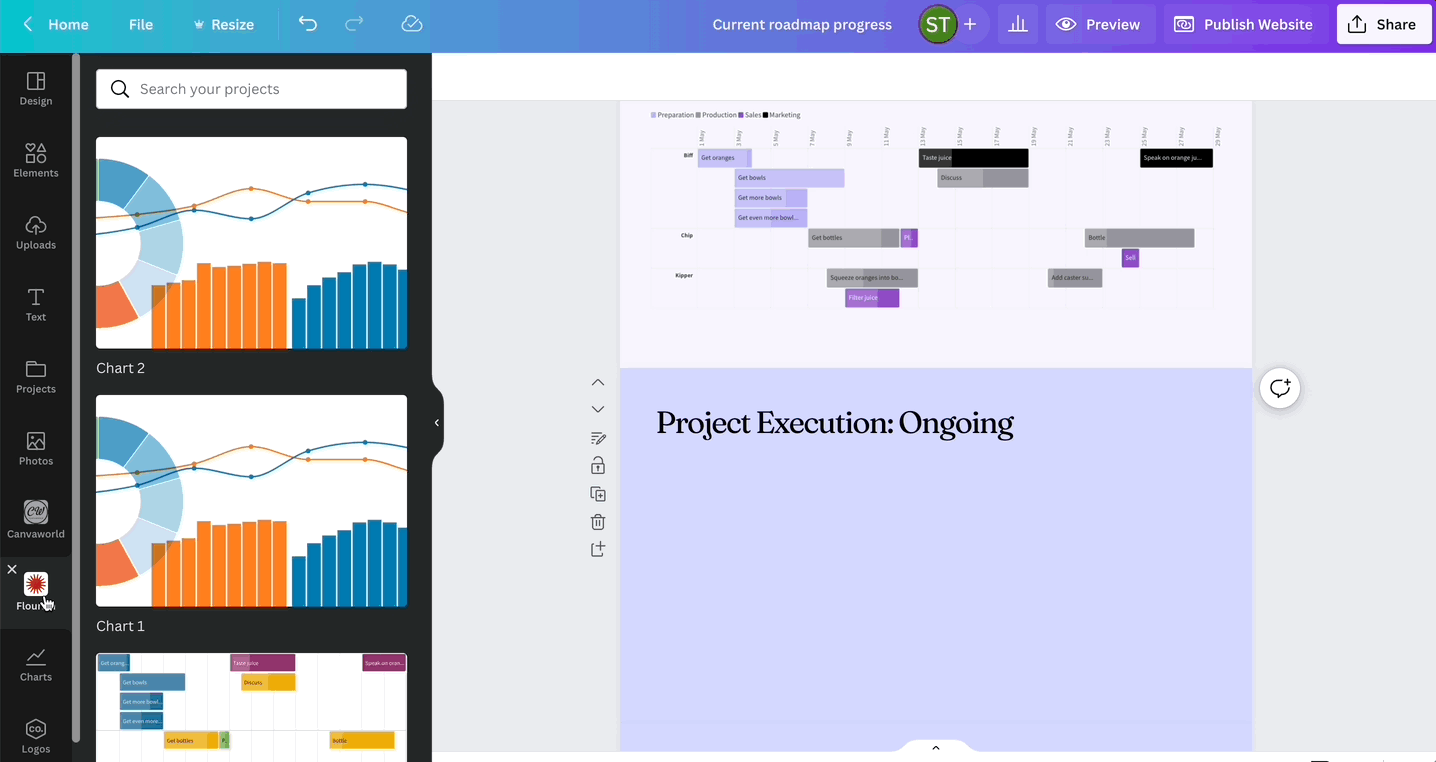Open the Insights chart icon in top bar
This screenshot has height=762, width=1436.
(1017, 24)
